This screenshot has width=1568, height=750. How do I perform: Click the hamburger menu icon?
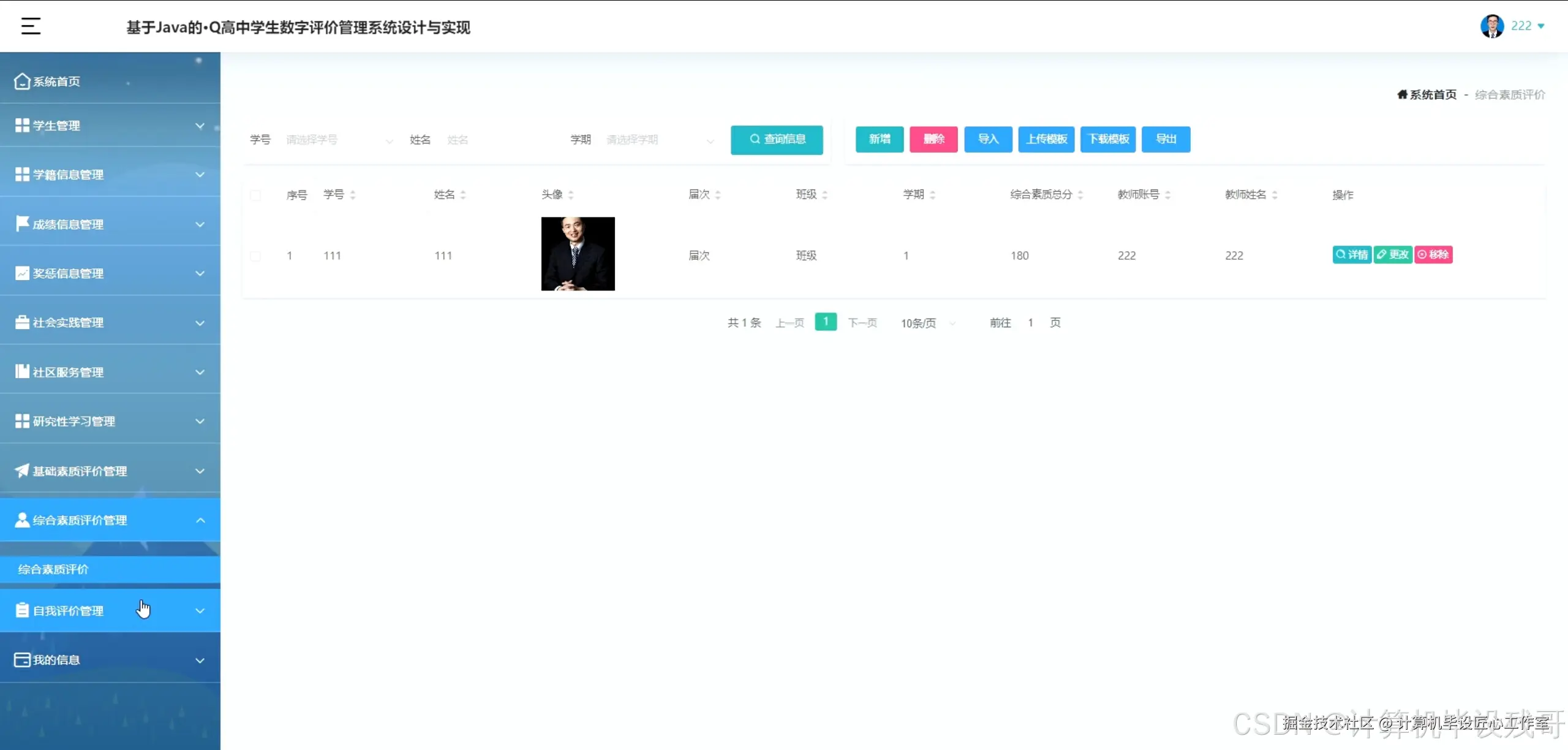tap(31, 26)
